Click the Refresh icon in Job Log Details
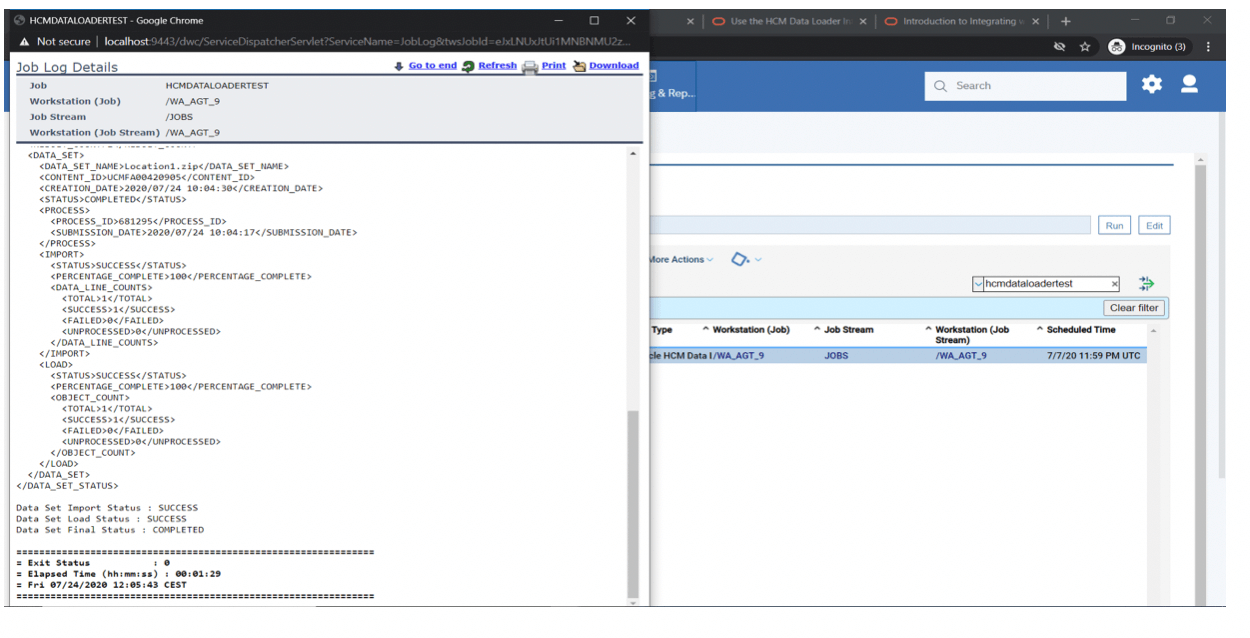The width and height of the screenshot is (1250, 638). tap(468, 65)
